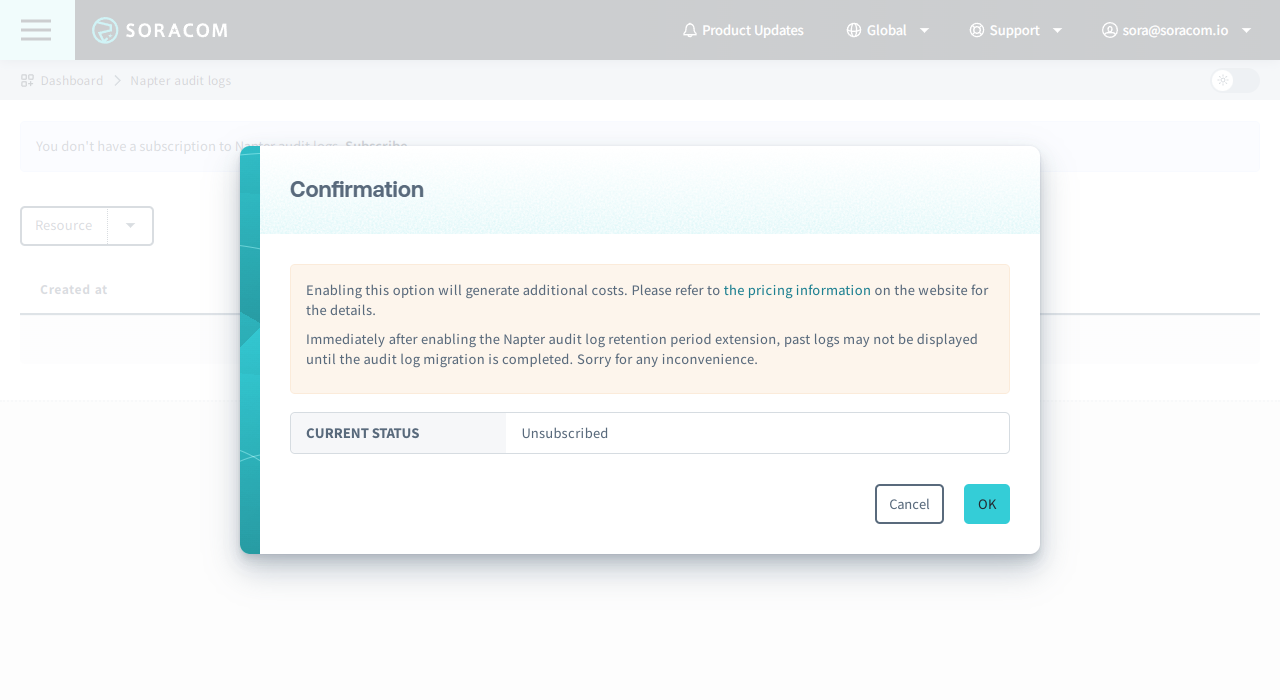Select Napter audit logs breadcrumb item
Viewport: 1280px width, 700px height.
180,80
